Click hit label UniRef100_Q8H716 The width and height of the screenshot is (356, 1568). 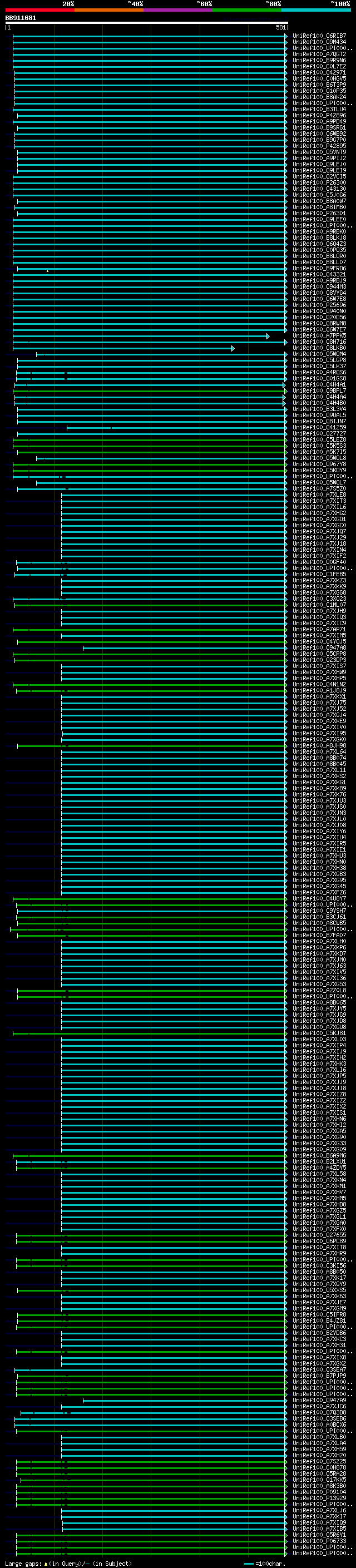319,342
